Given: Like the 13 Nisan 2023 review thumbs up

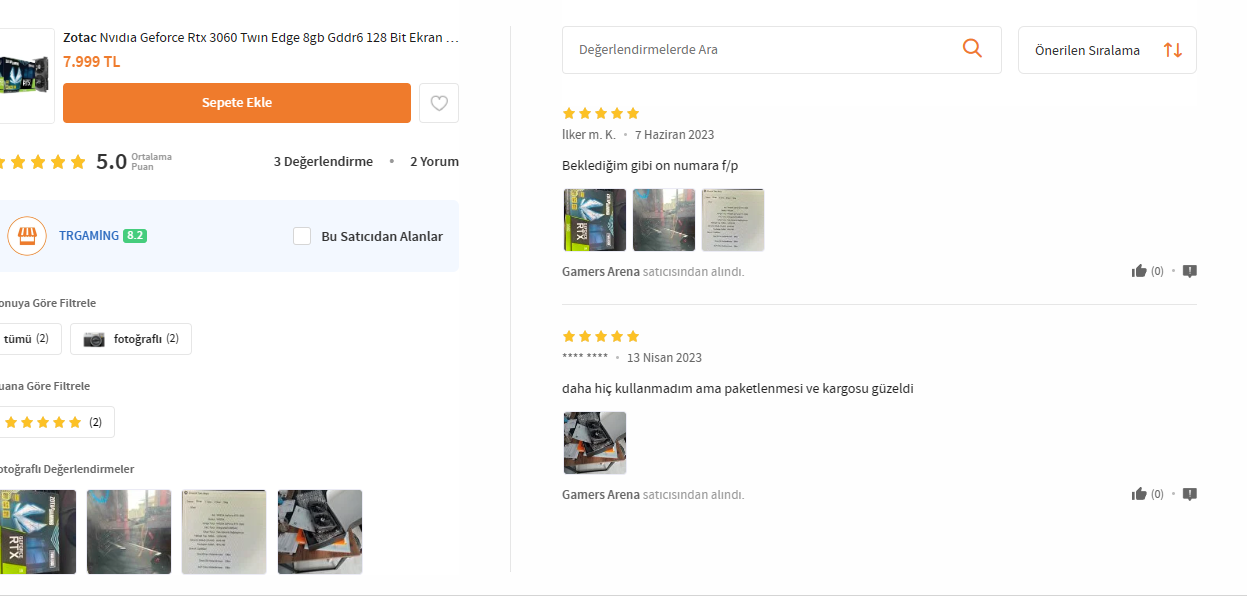Looking at the screenshot, I should 1139,494.
